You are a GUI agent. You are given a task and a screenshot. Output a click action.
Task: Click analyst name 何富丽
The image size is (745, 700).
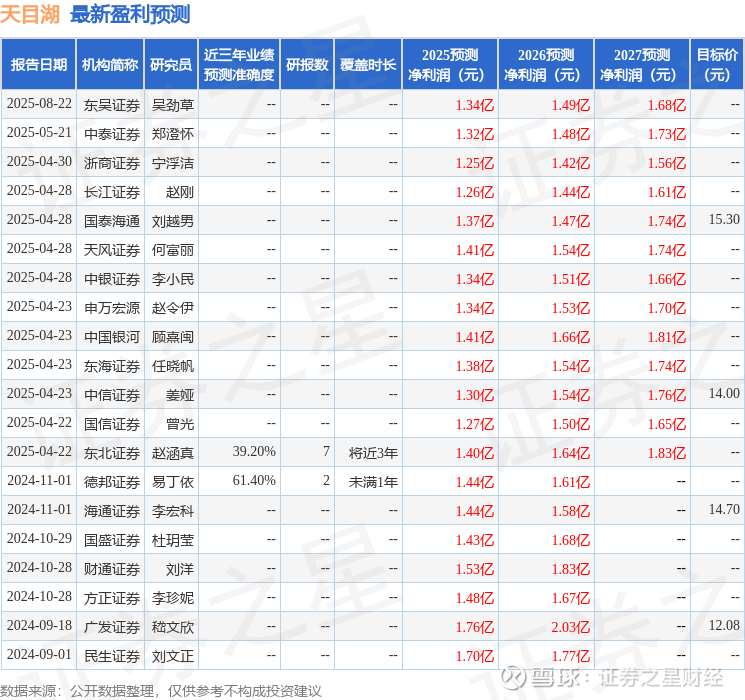(x=172, y=250)
